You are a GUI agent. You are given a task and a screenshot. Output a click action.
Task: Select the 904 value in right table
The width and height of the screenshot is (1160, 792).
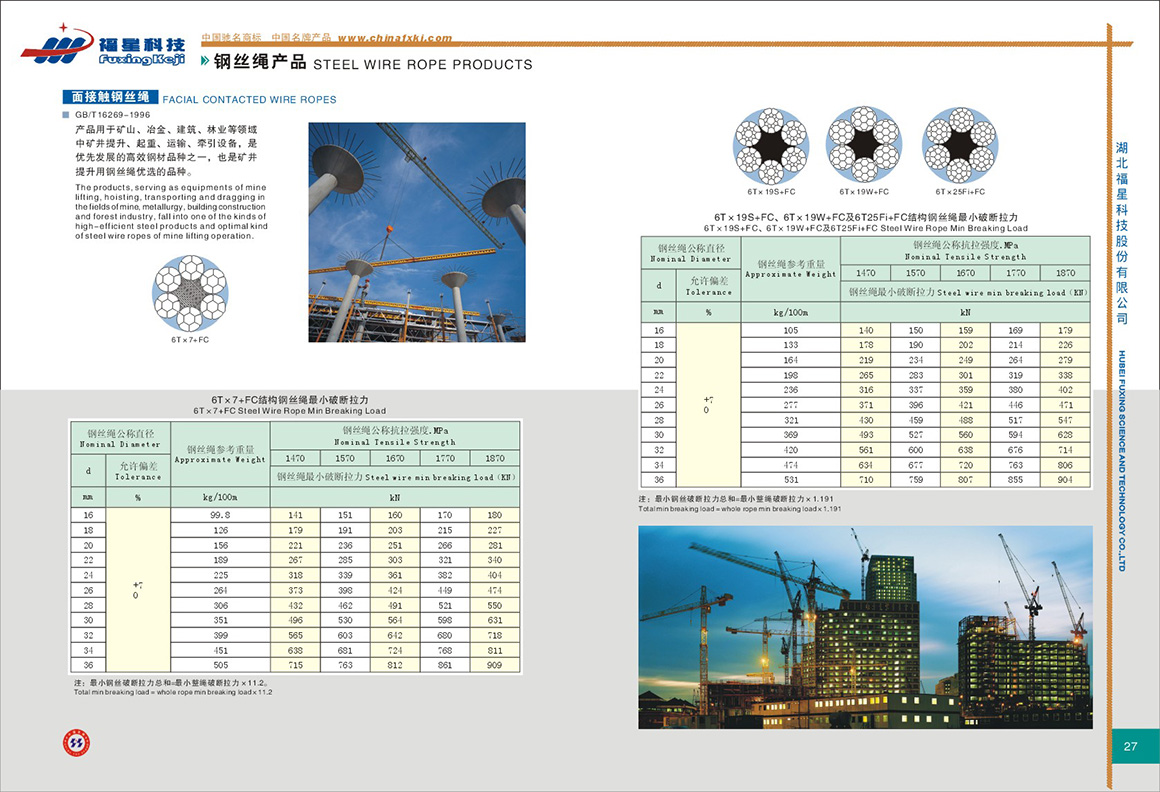click(x=1064, y=480)
